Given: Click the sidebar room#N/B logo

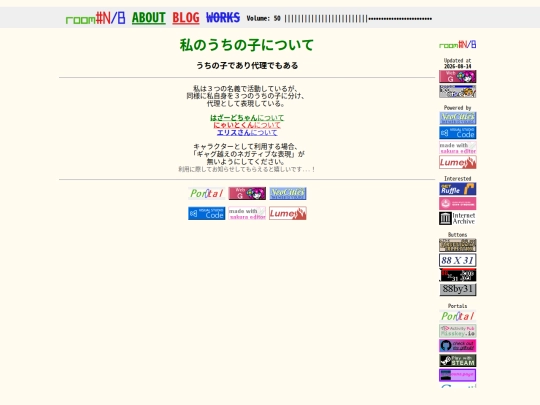Looking at the screenshot, I should pyautogui.click(x=458, y=45).
